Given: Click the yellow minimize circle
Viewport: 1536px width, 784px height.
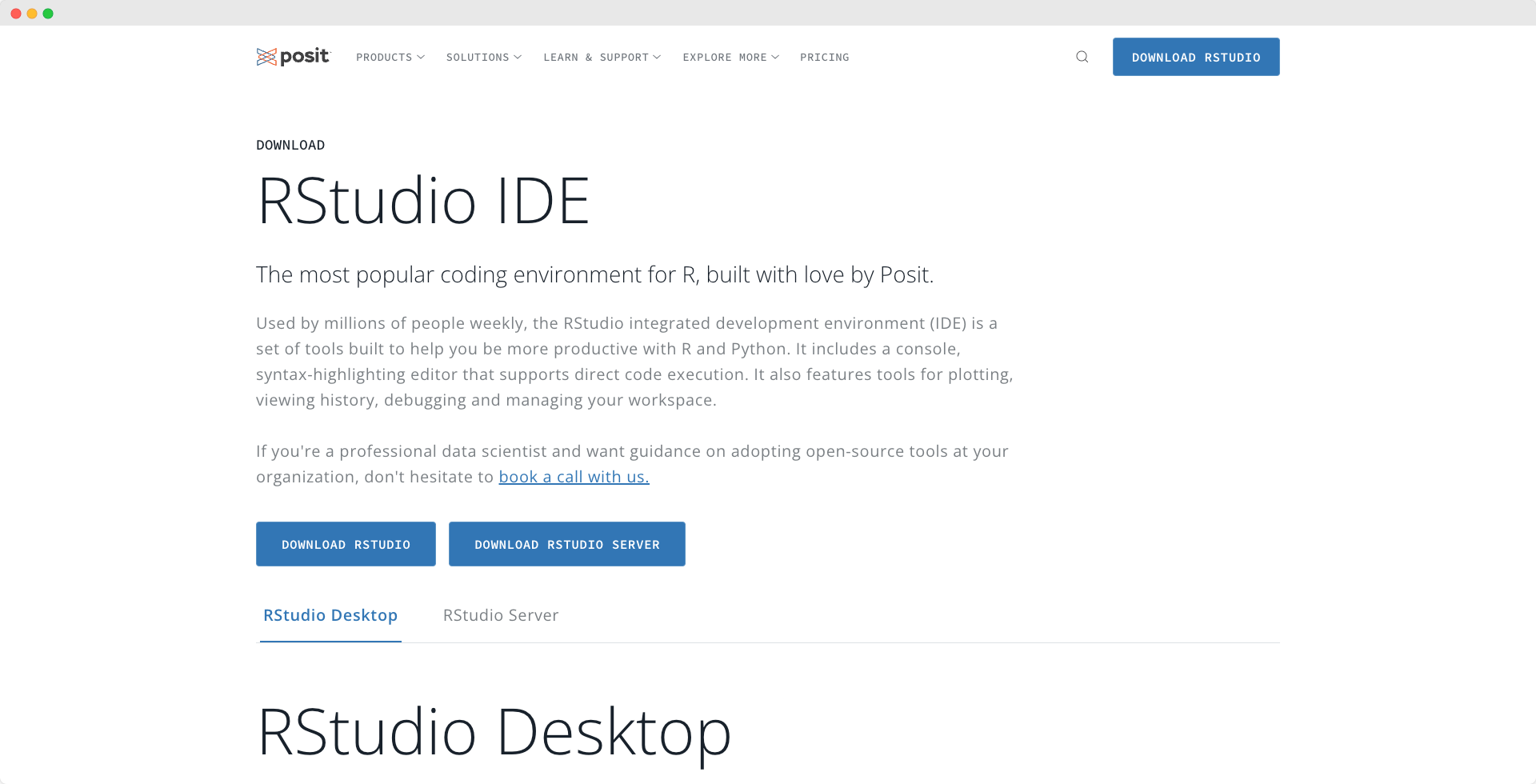Looking at the screenshot, I should pyautogui.click(x=32, y=13).
